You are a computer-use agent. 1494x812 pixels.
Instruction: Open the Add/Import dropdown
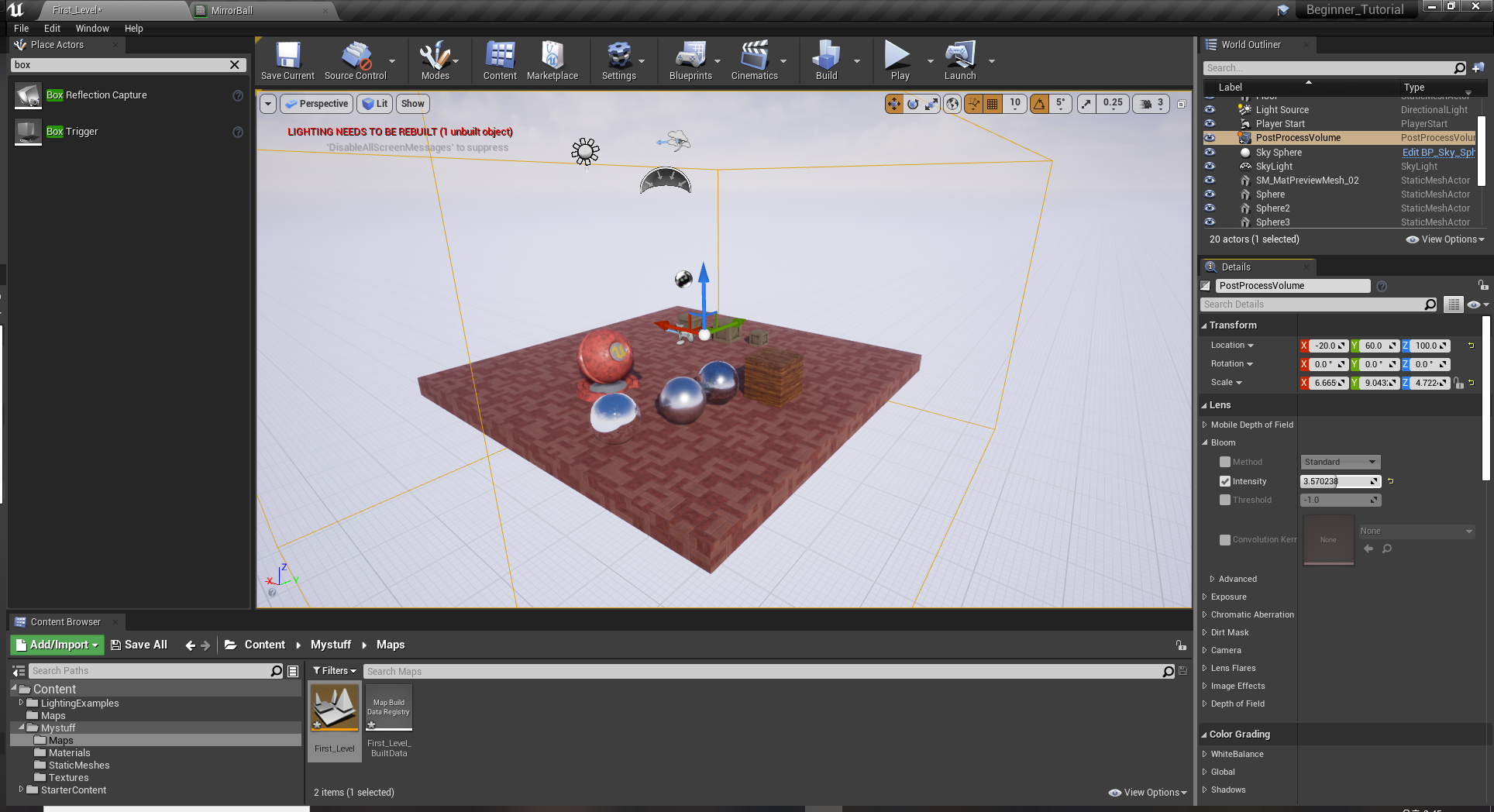pos(57,645)
